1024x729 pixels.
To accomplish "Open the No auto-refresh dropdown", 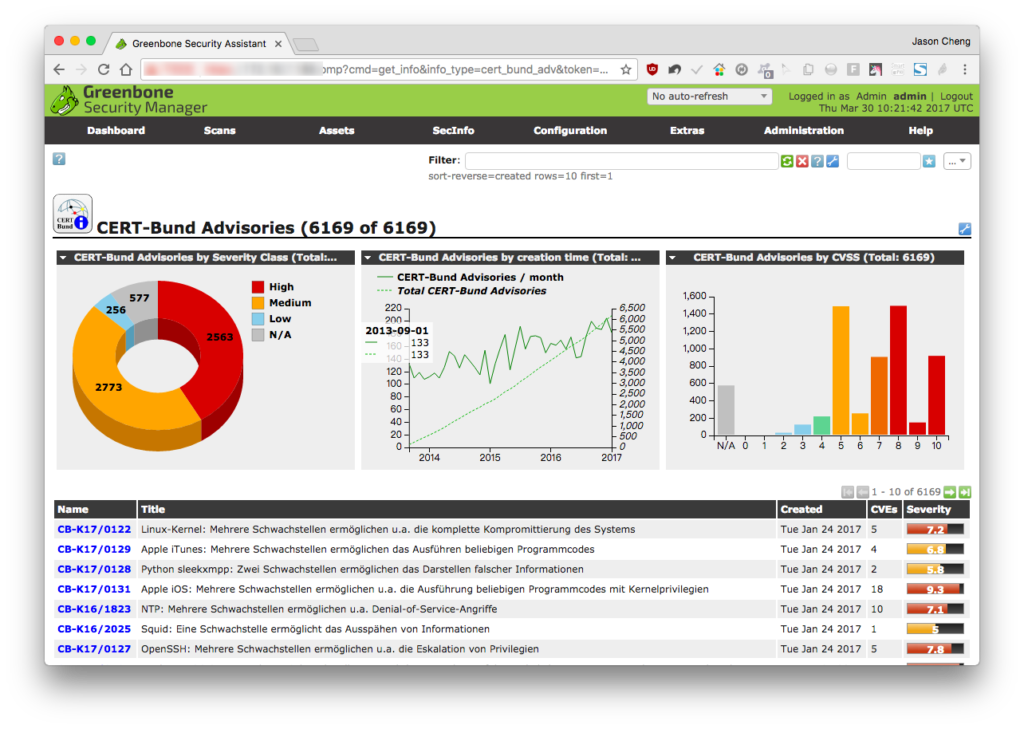I will point(709,96).
